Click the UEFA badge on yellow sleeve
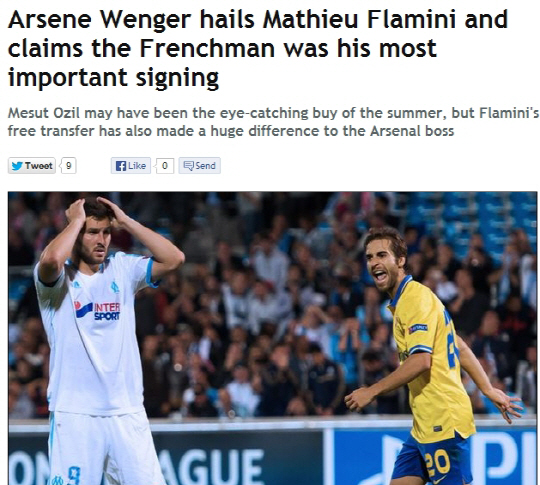The width and height of the screenshot is (540, 485). (418, 328)
